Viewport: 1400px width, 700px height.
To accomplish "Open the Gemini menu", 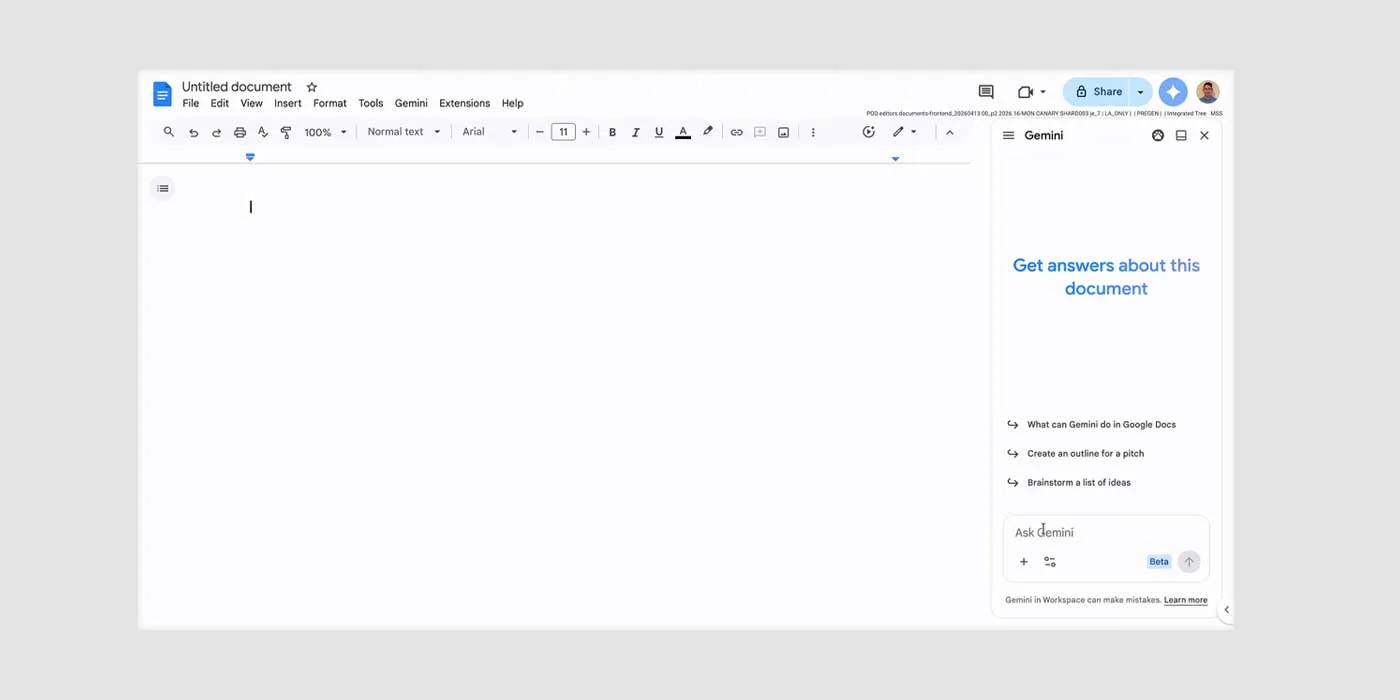I will click(x=411, y=103).
